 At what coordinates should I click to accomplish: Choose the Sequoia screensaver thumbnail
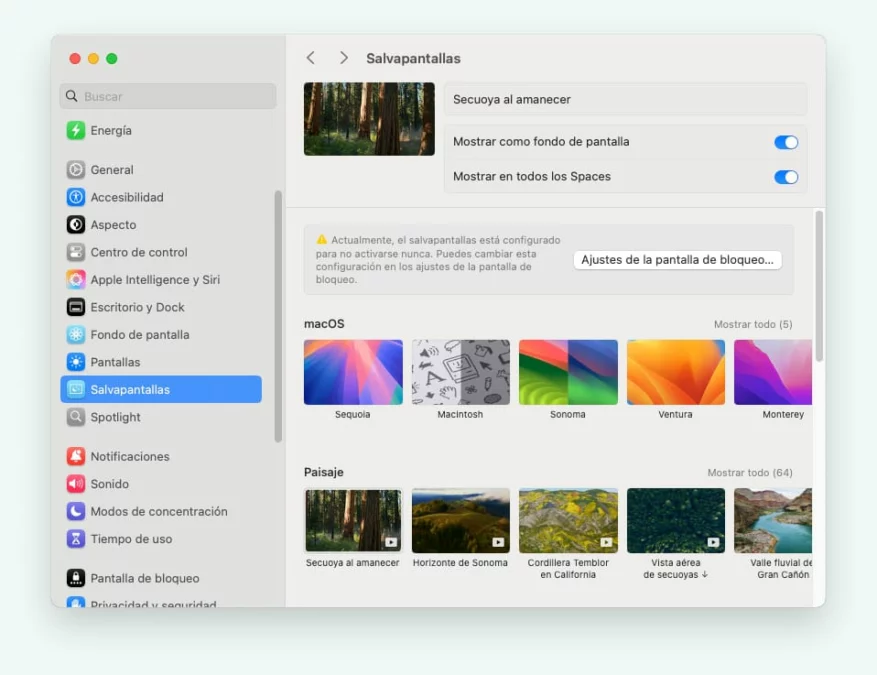point(353,372)
